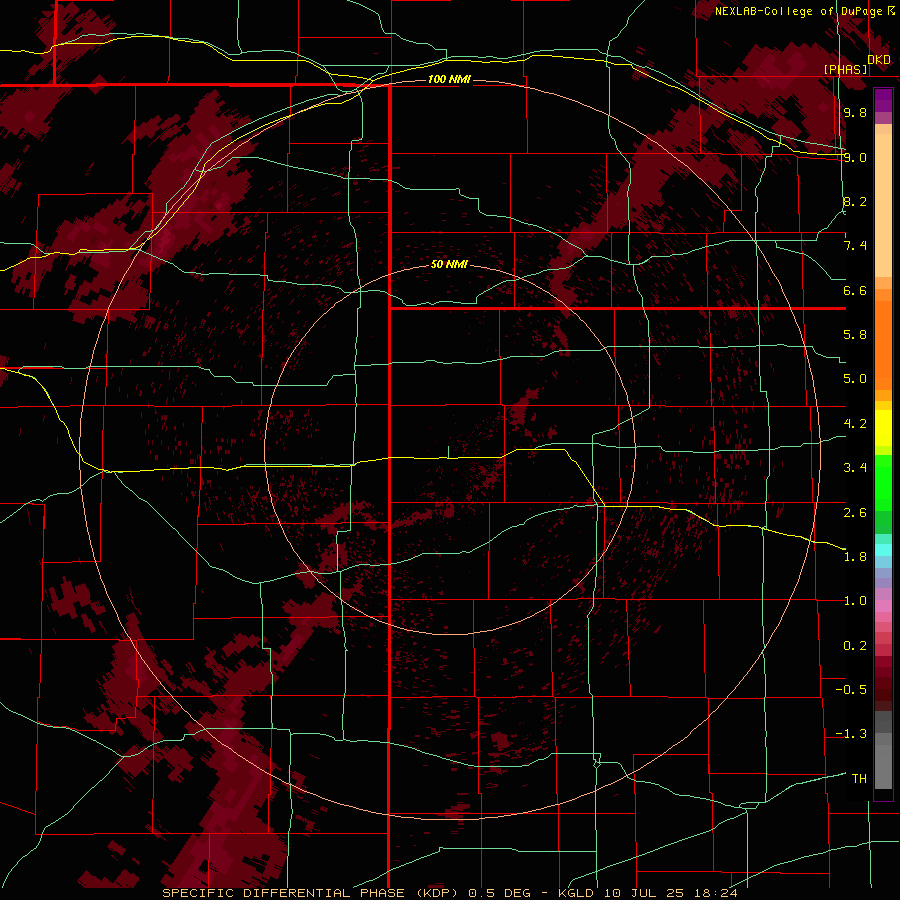This screenshot has width=900, height=900.
Task: Pick the light peach band of the color bar
Action: 883,205
